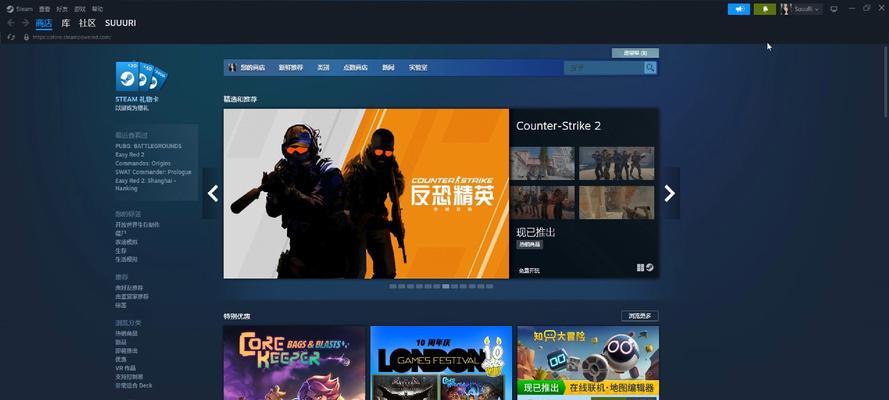Focus the store search field
The image size is (889, 400).
[x=604, y=68]
